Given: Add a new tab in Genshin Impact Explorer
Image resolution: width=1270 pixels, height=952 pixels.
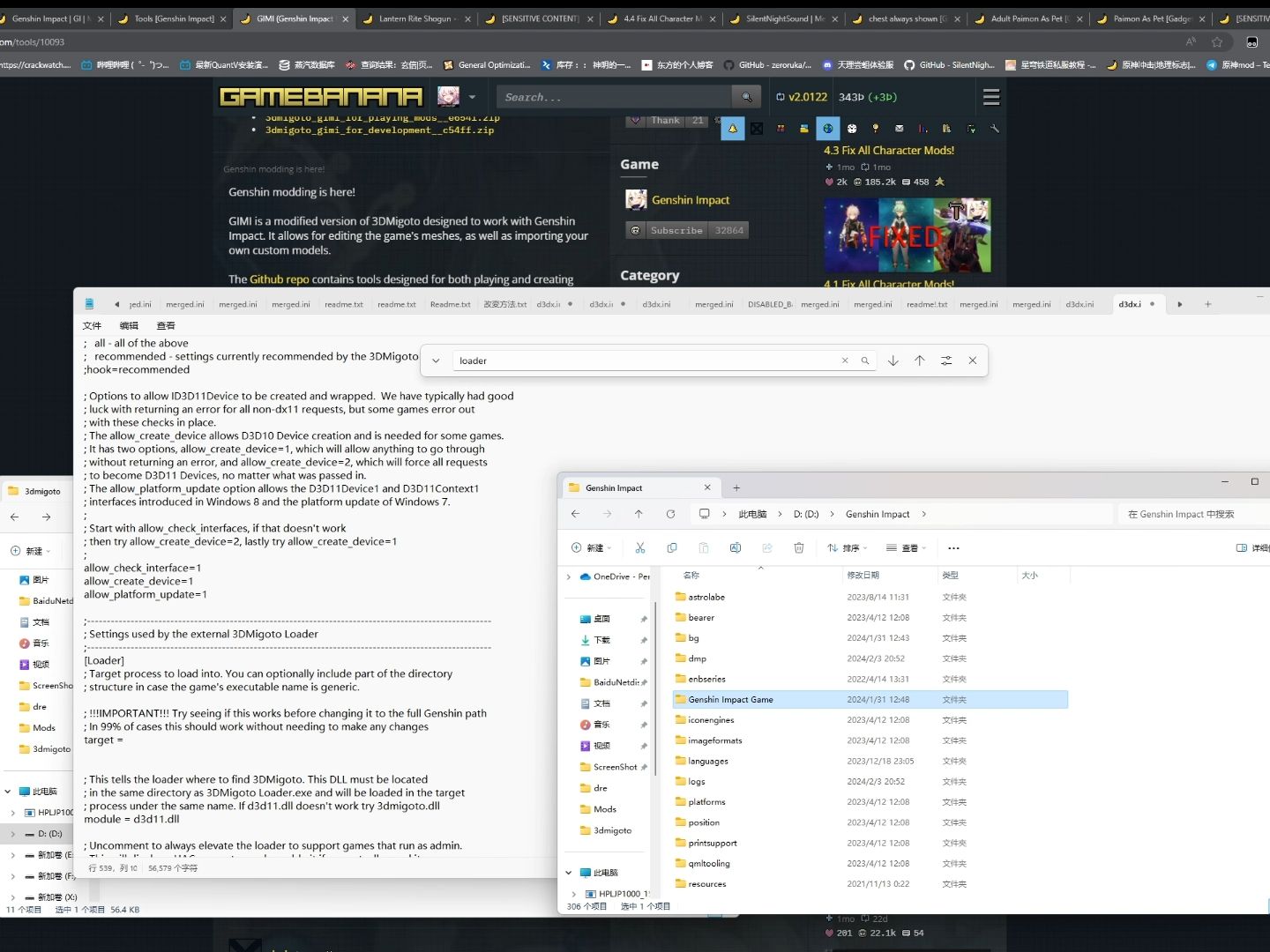Looking at the screenshot, I should [x=736, y=487].
